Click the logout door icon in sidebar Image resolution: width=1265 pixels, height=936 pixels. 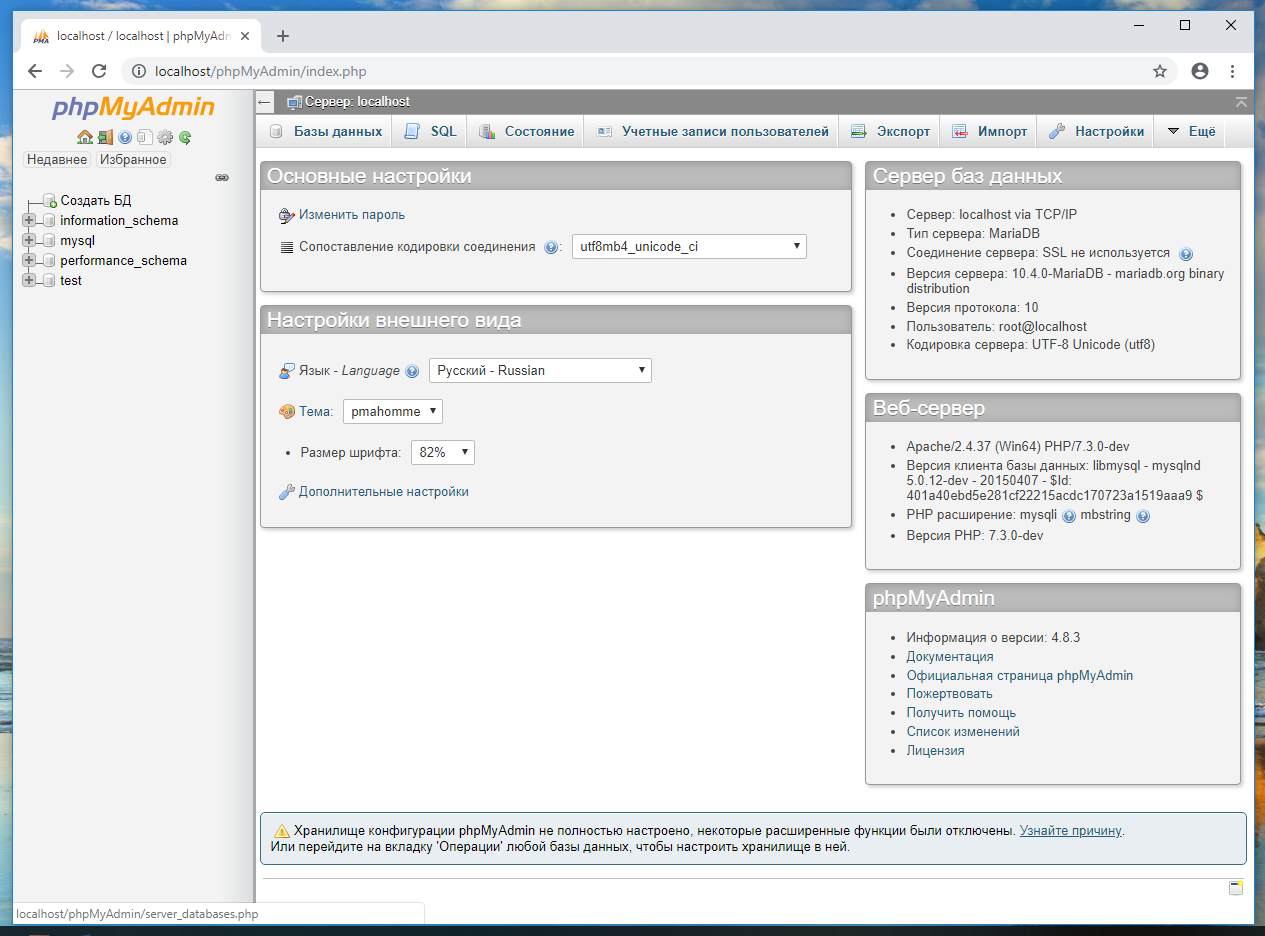[x=105, y=138]
